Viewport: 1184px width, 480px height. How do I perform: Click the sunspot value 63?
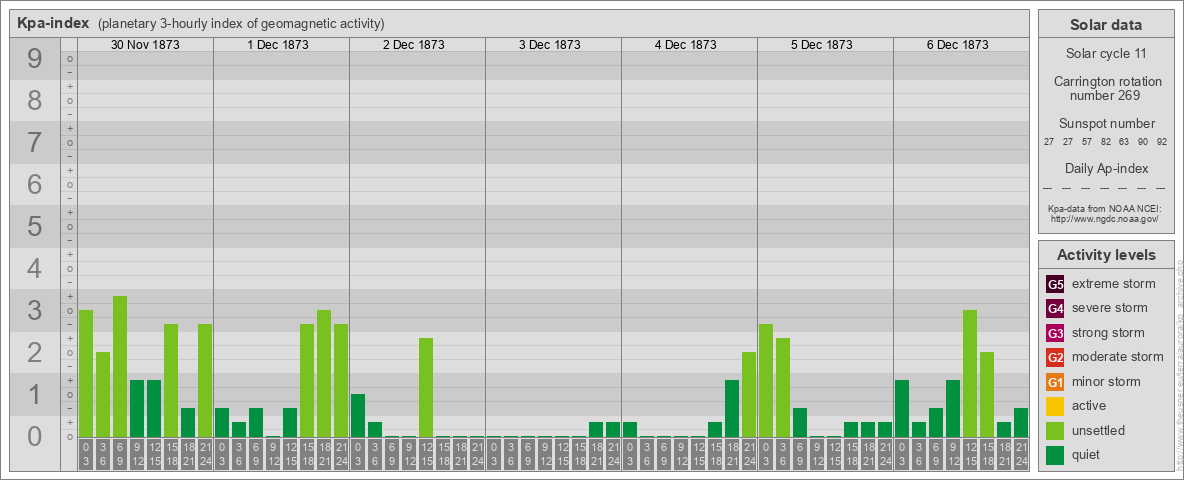coord(1124,142)
